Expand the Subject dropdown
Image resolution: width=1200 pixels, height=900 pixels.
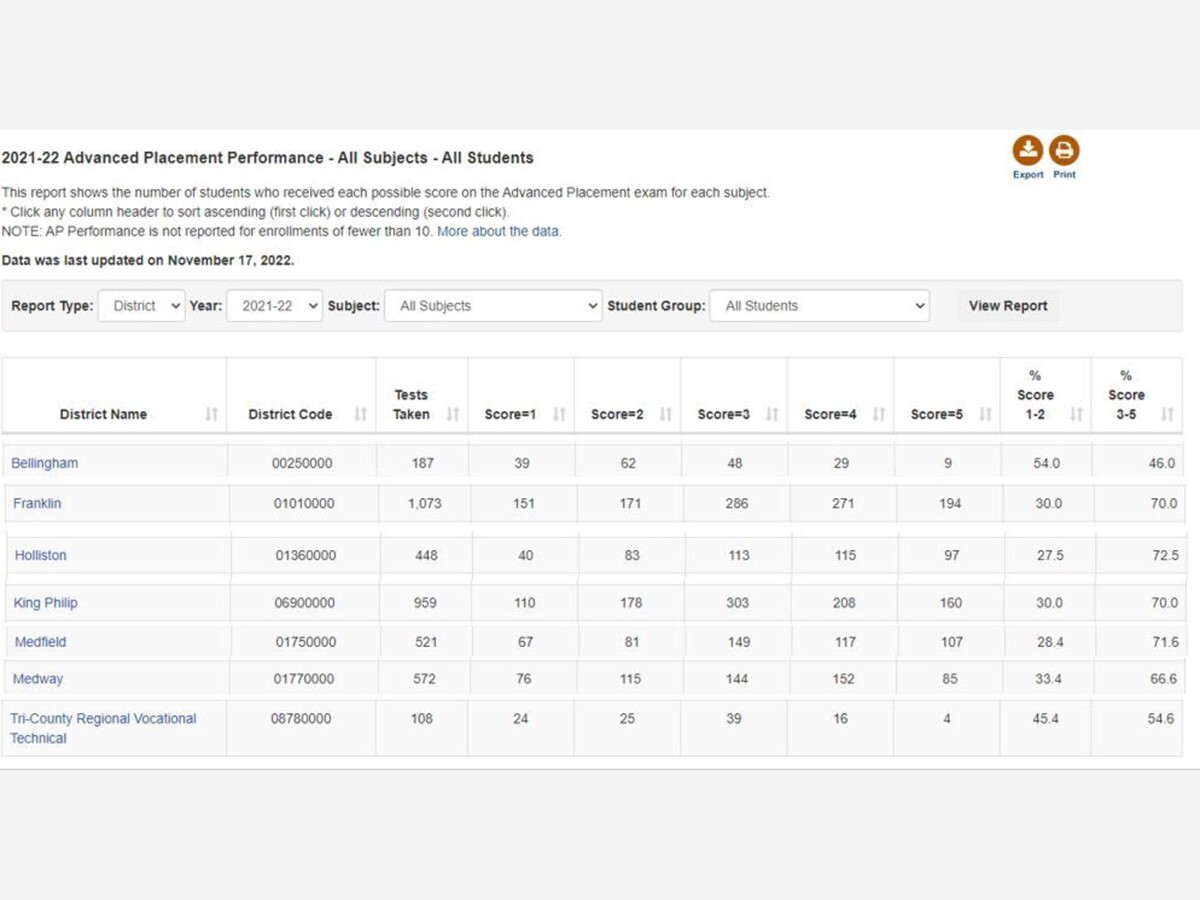coord(493,306)
